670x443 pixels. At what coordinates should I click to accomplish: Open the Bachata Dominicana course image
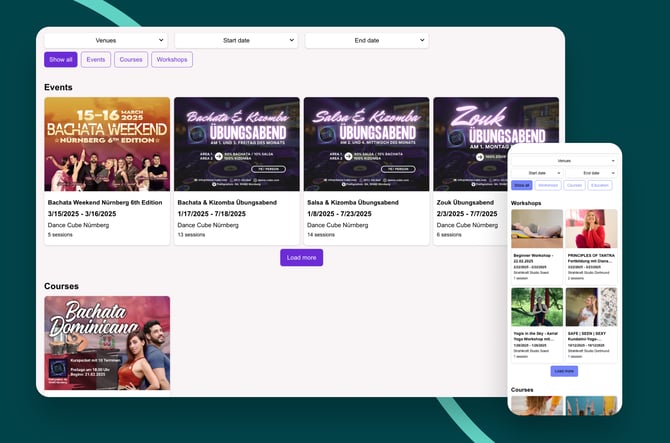pyautogui.click(x=107, y=342)
